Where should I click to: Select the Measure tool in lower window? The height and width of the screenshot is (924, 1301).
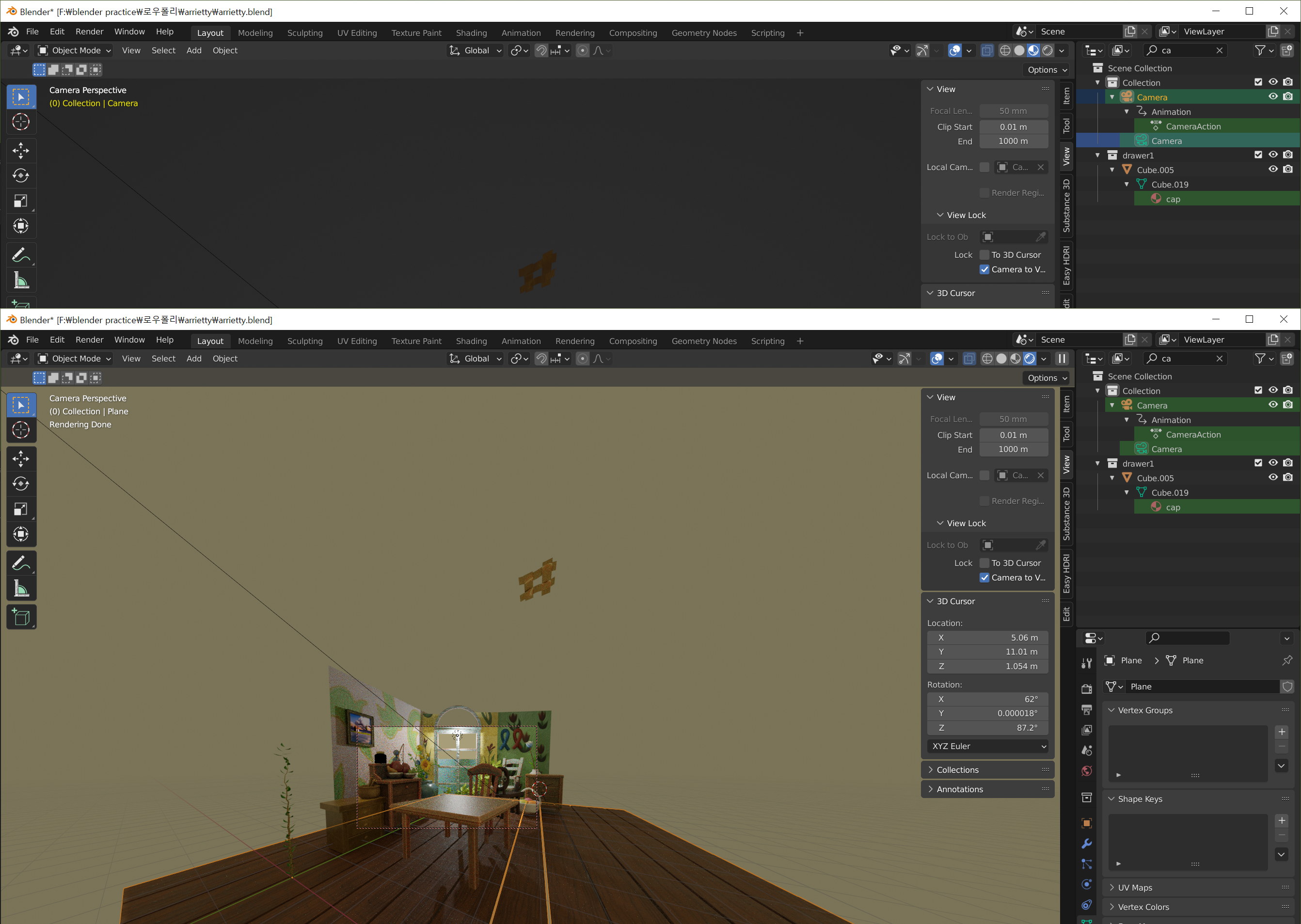tap(21, 589)
